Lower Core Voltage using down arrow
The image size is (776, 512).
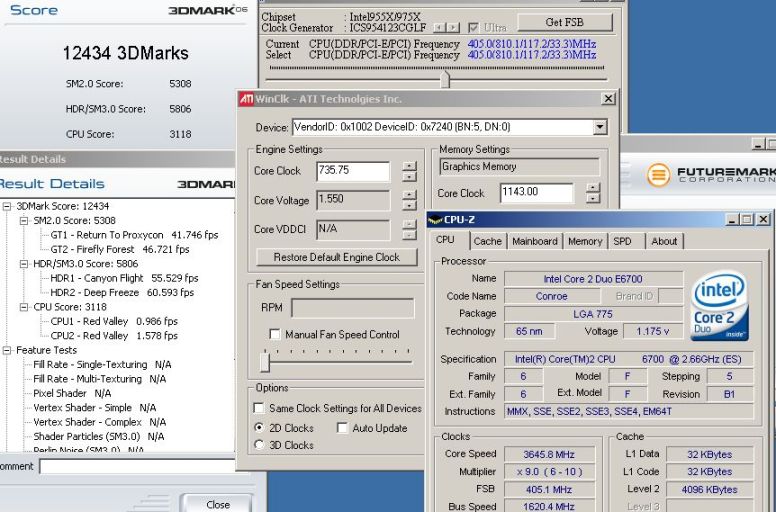click(x=409, y=205)
